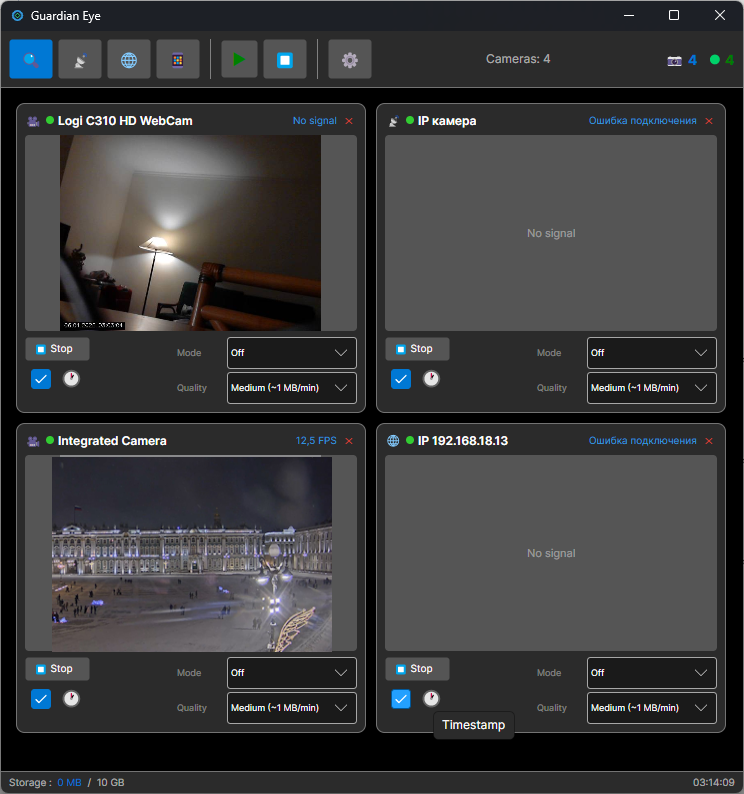Uncheck the blue checkbox under IP 192.168.18.13 Stop
The height and width of the screenshot is (794, 744).
coord(401,699)
